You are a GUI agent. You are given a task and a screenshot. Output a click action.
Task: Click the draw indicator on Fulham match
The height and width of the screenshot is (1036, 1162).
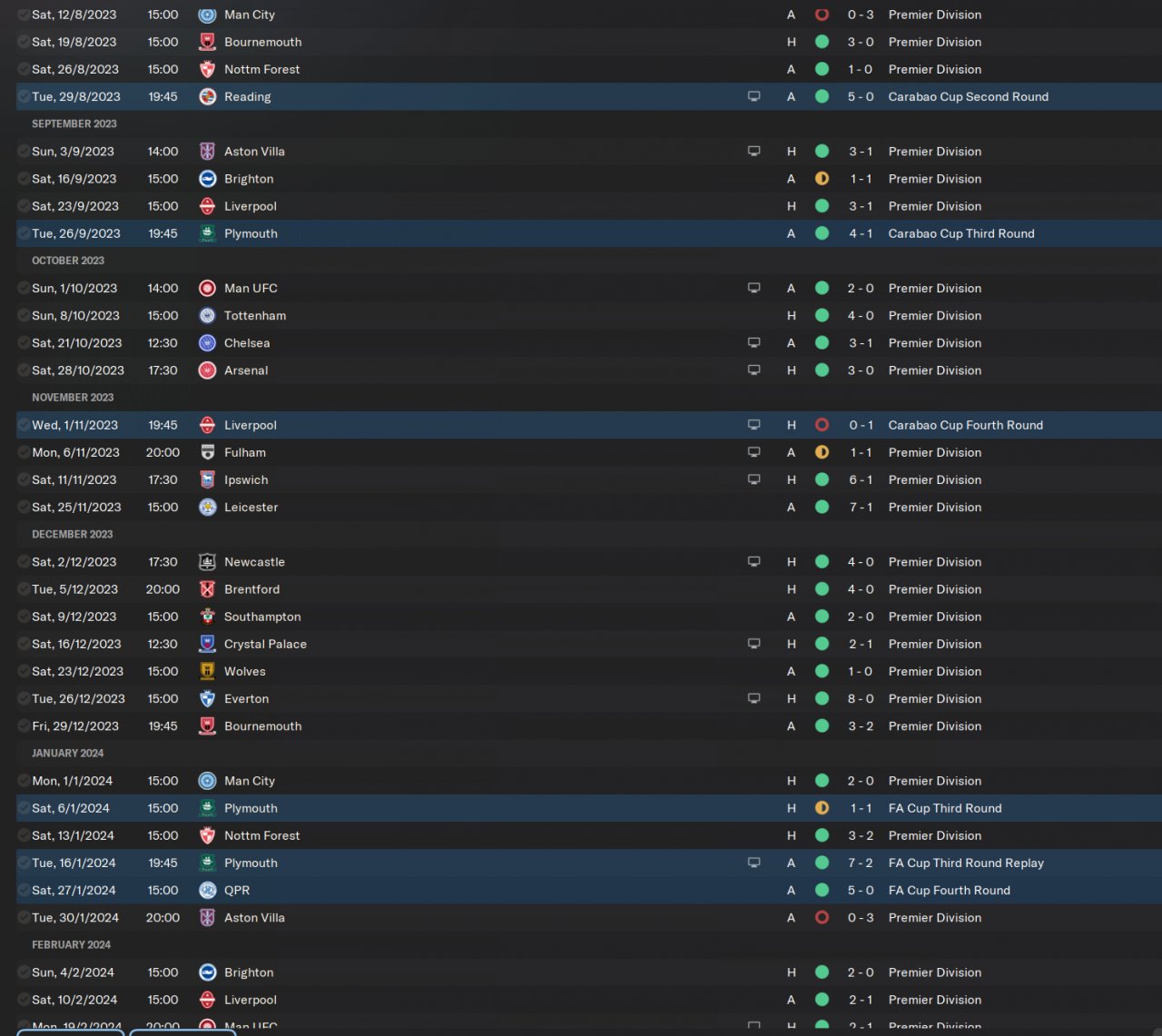coord(822,452)
